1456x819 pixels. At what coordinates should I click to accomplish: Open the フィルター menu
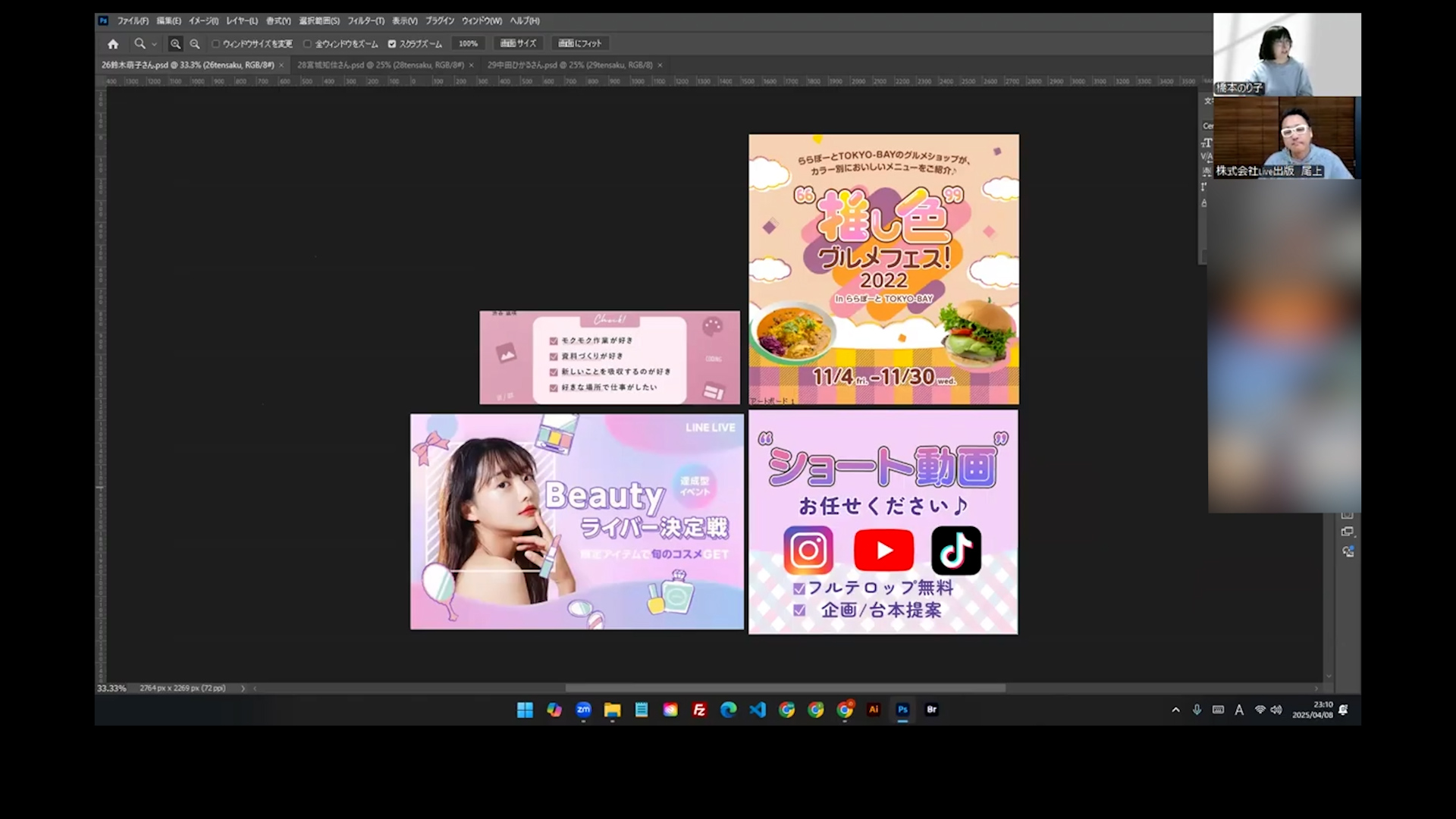coord(365,20)
